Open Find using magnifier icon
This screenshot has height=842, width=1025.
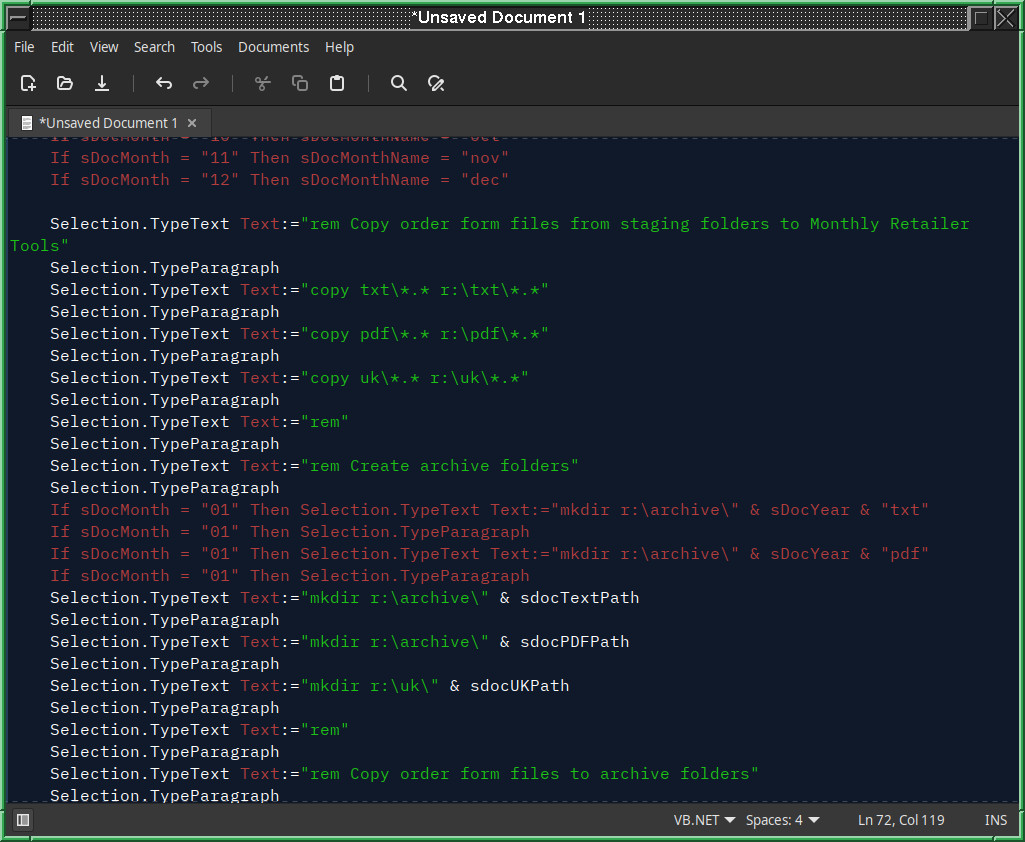(399, 84)
